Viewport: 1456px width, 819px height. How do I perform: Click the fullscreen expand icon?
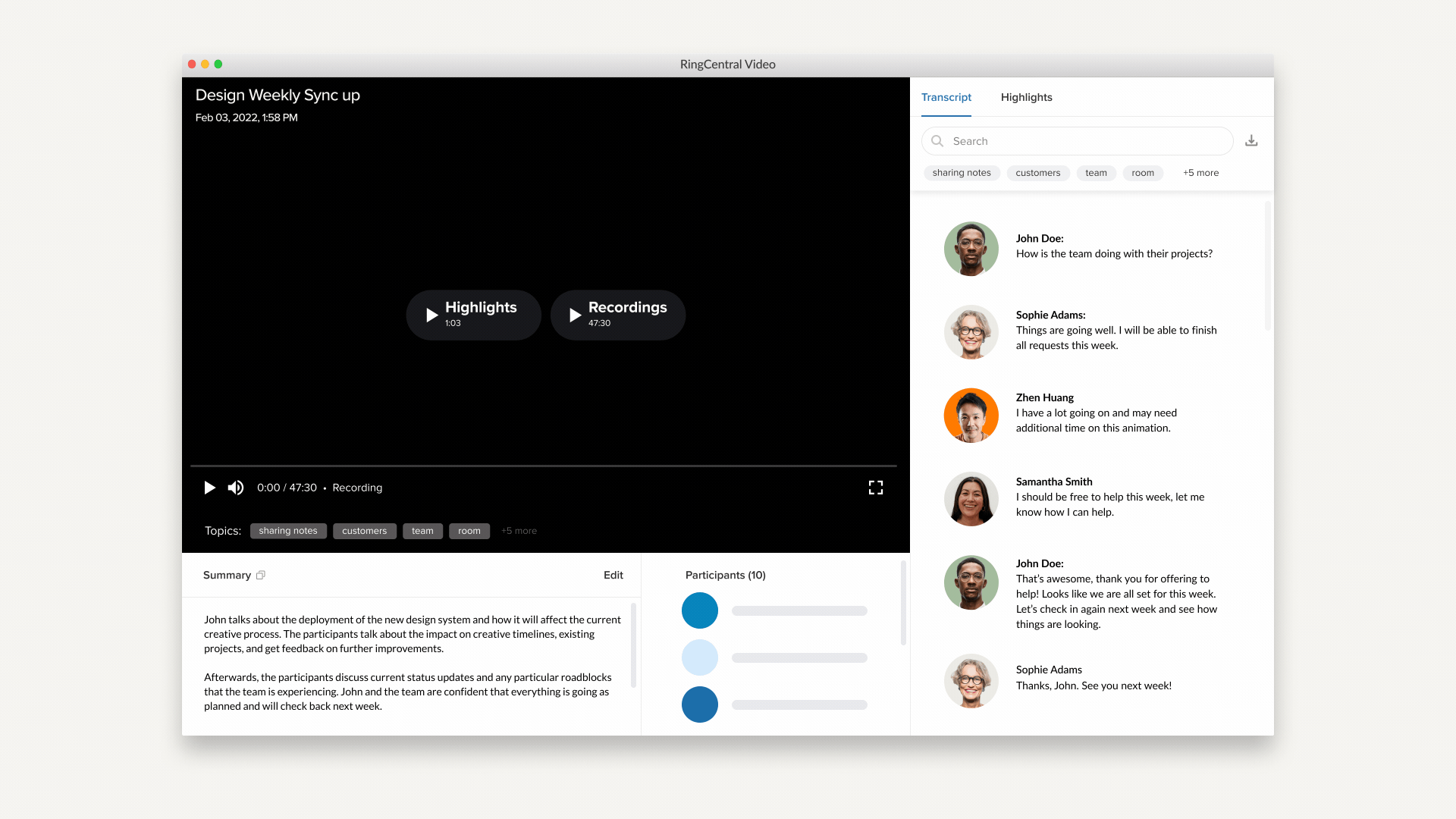tap(875, 487)
